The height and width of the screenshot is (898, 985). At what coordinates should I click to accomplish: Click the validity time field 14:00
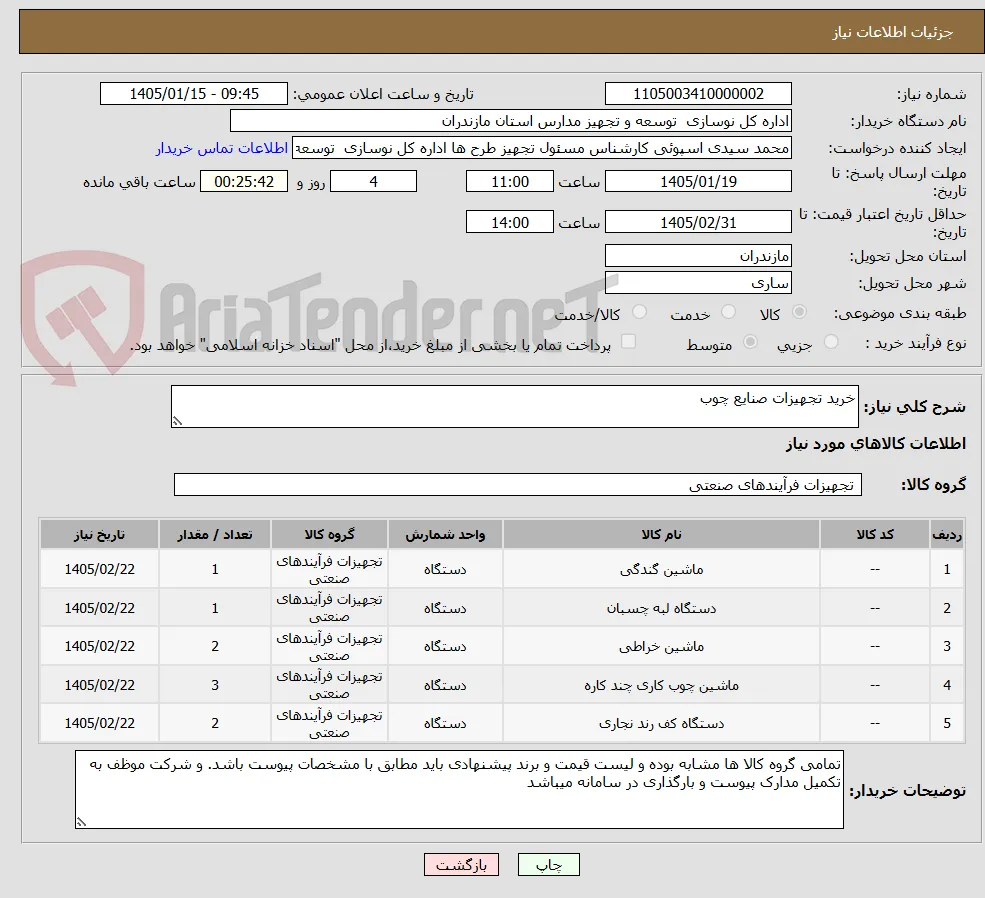pos(509,222)
